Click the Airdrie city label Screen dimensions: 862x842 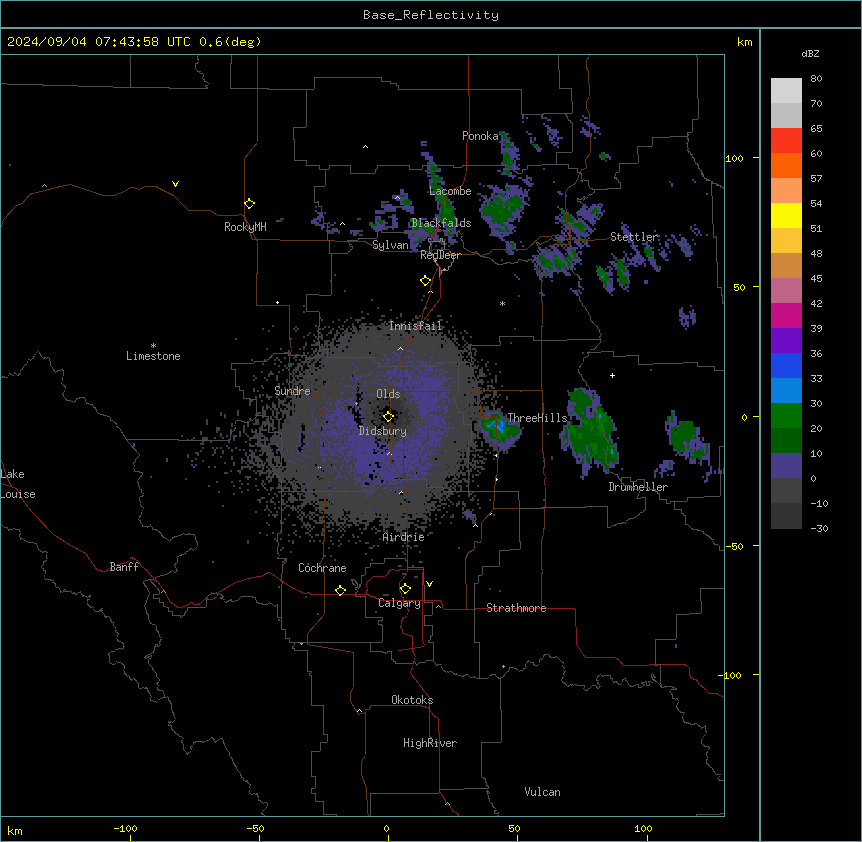404,537
